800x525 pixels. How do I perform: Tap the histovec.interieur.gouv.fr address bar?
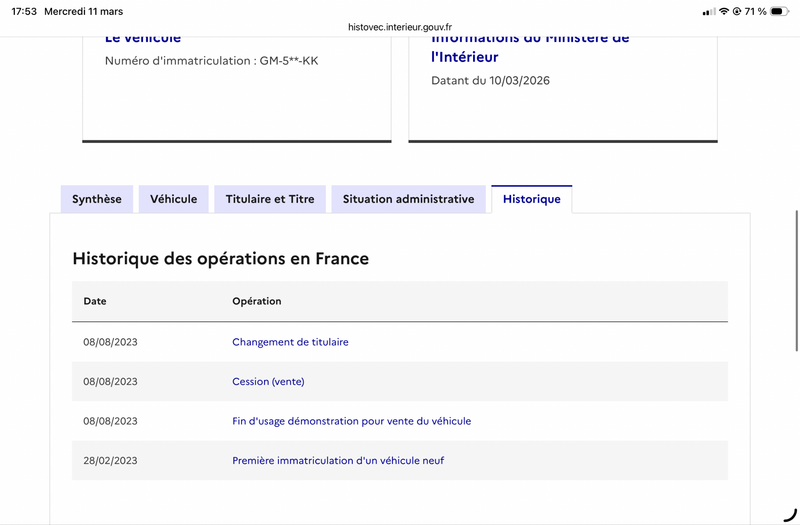[400, 27]
